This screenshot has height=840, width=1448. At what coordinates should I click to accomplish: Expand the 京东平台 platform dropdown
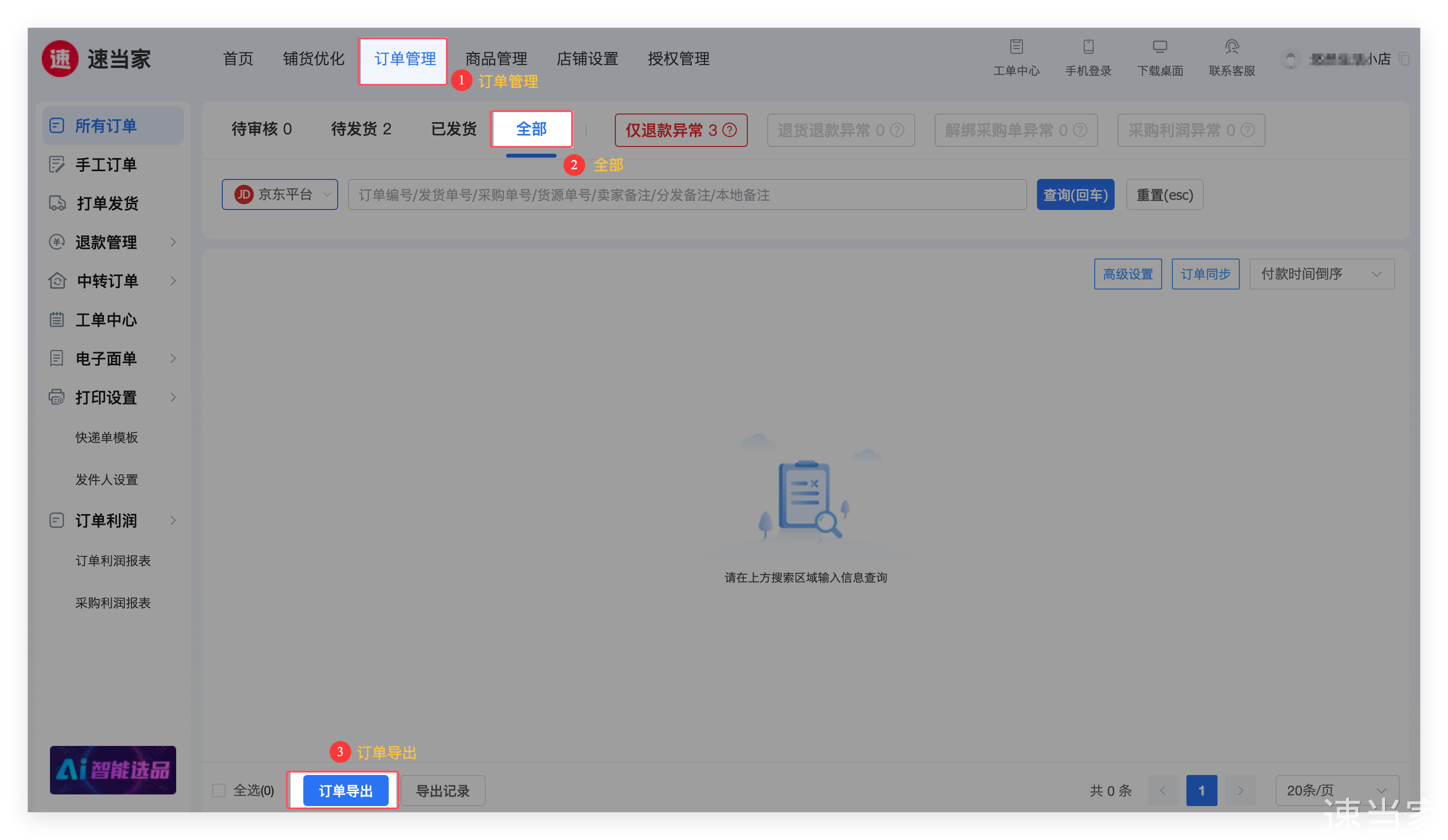point(280,194)
